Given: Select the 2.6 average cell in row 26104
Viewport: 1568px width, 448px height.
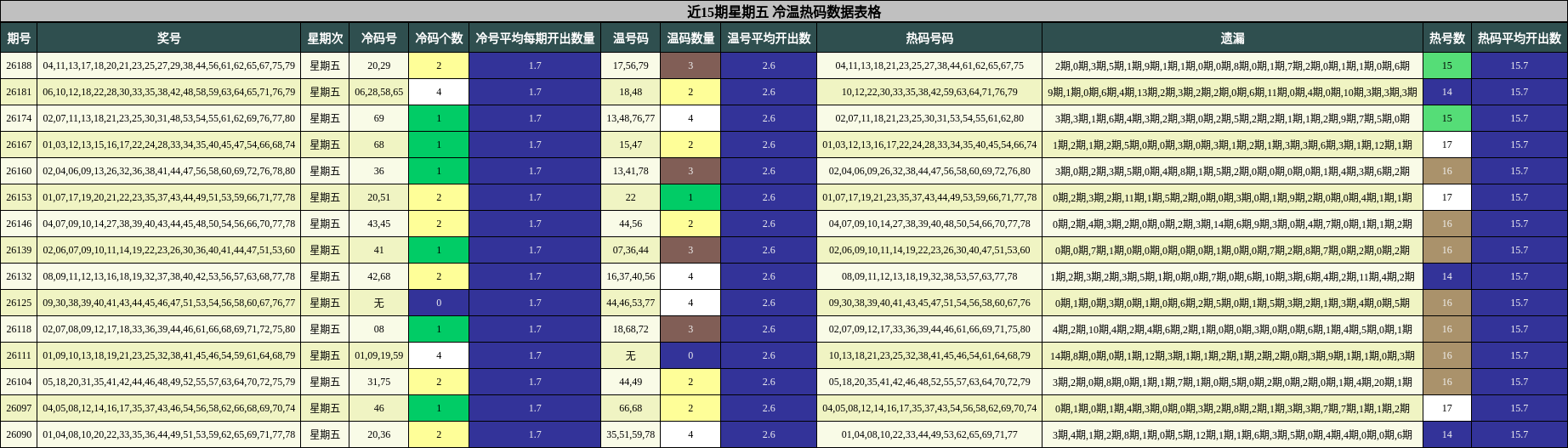Looking at the screenshot, I should [769, 382].
